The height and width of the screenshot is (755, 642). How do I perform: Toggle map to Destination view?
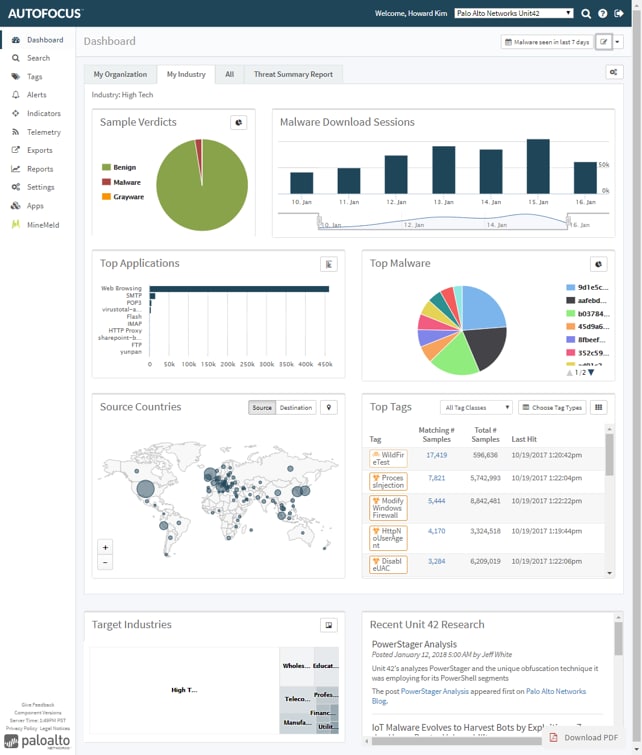[296, 408]
